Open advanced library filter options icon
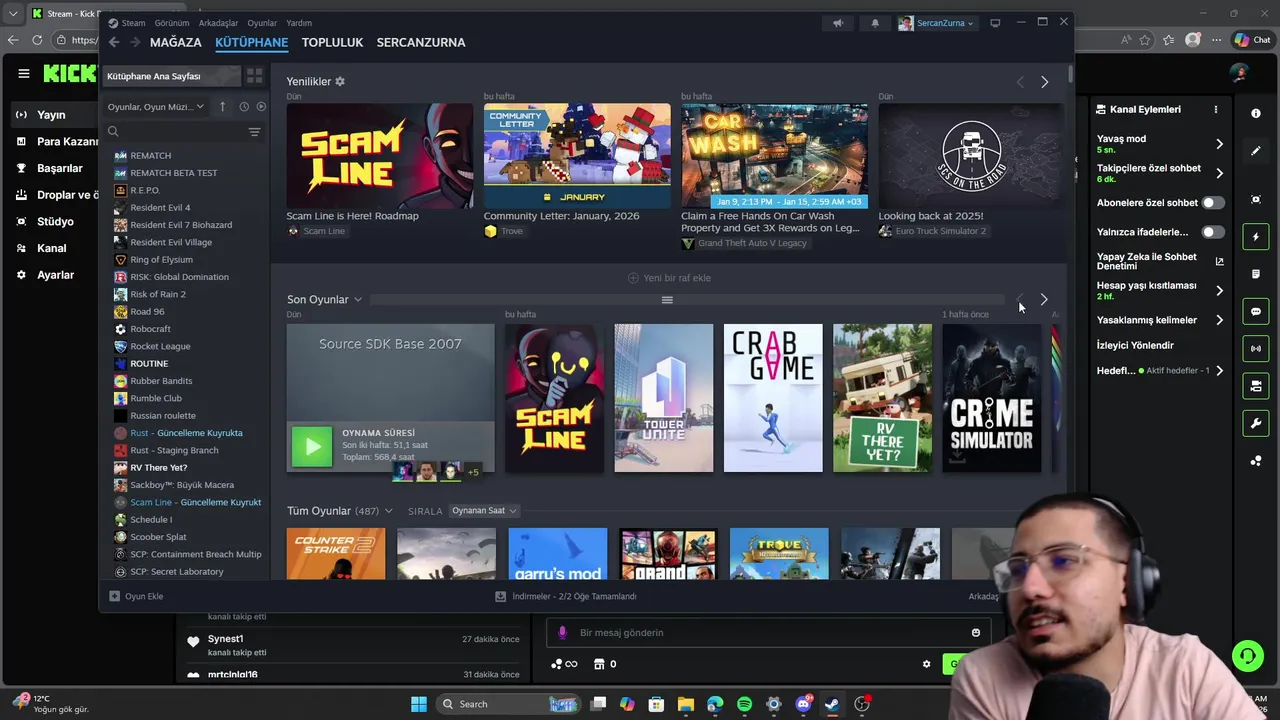 pos(254,131)
